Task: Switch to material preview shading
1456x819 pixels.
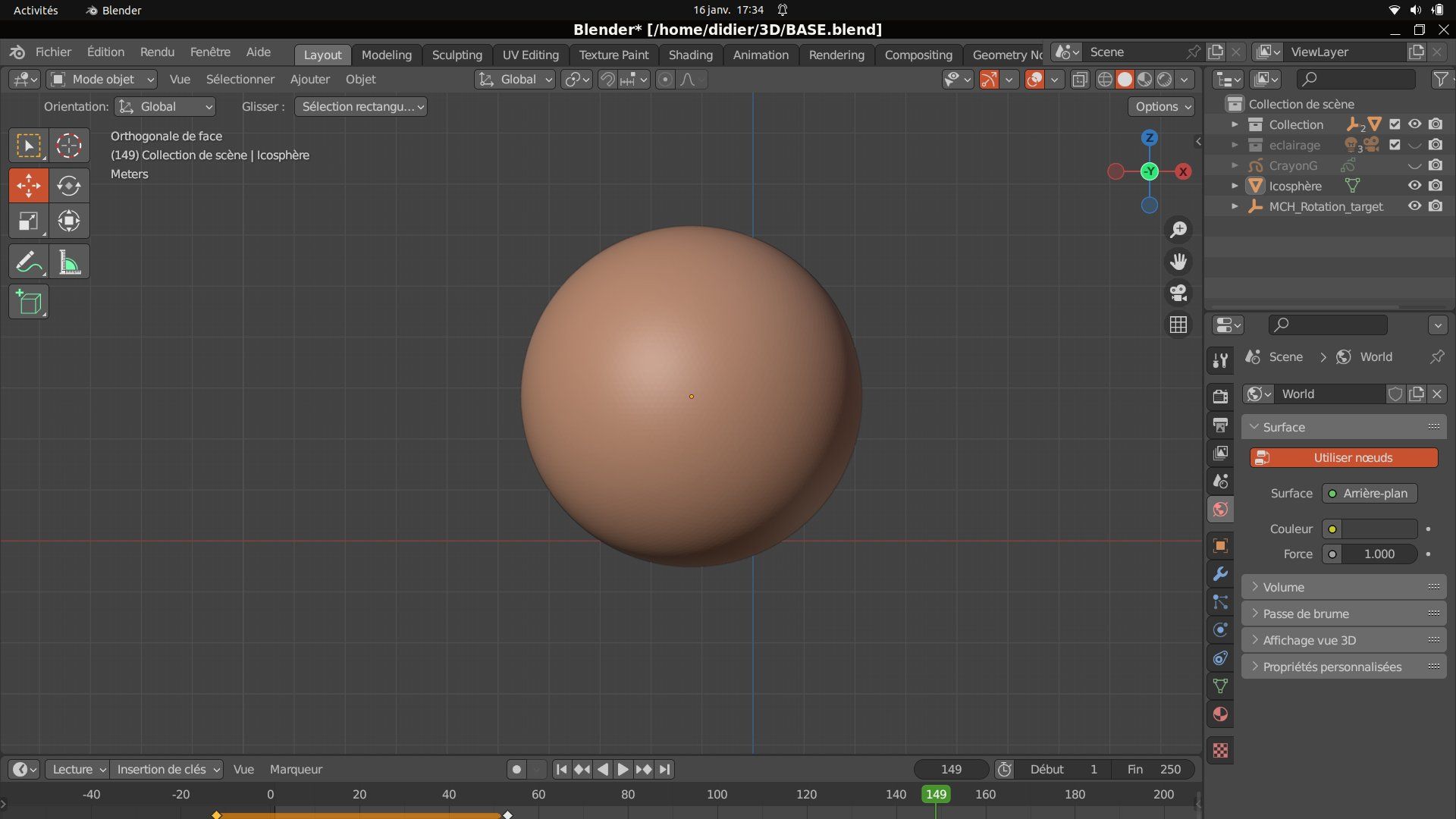Action: (1145, 80)
